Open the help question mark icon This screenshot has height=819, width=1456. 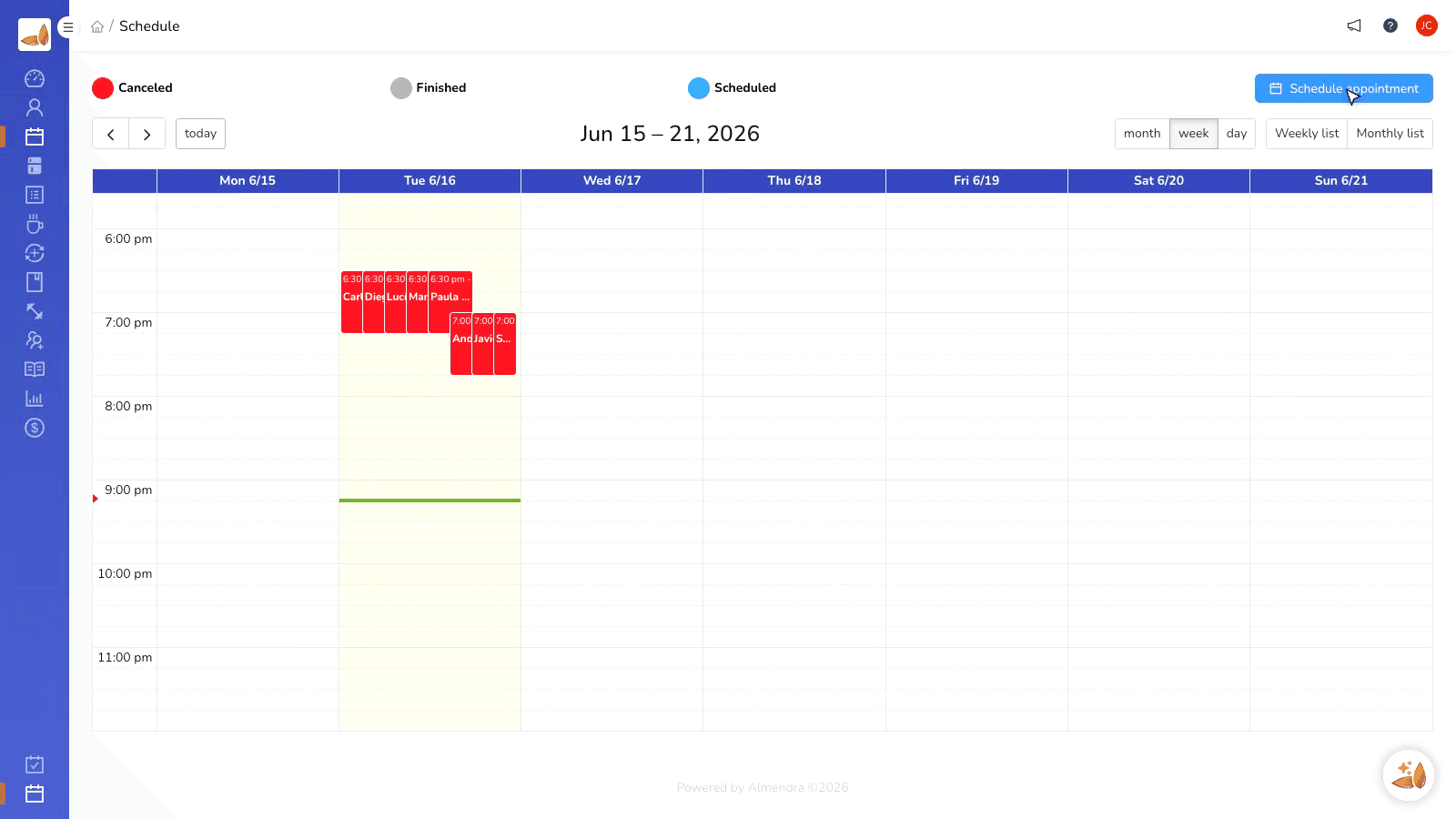1390,25
